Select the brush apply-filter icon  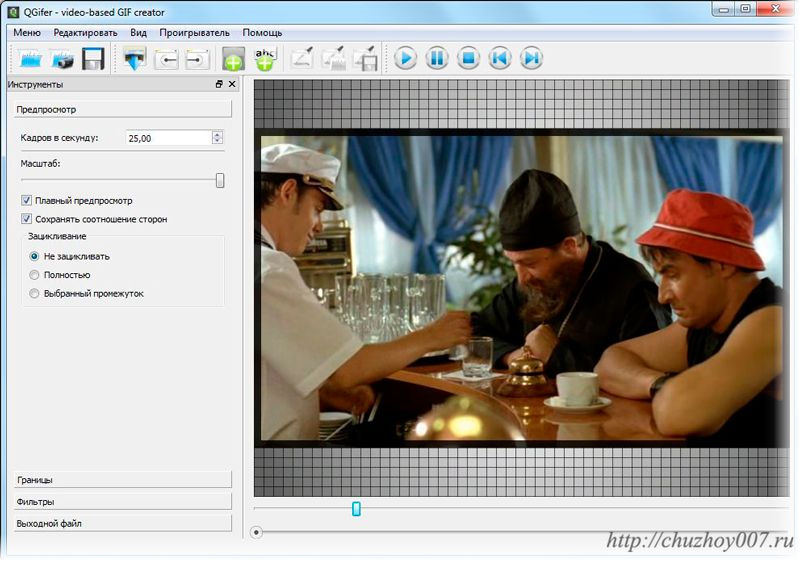pyautogui.click(x=334, y=58)
